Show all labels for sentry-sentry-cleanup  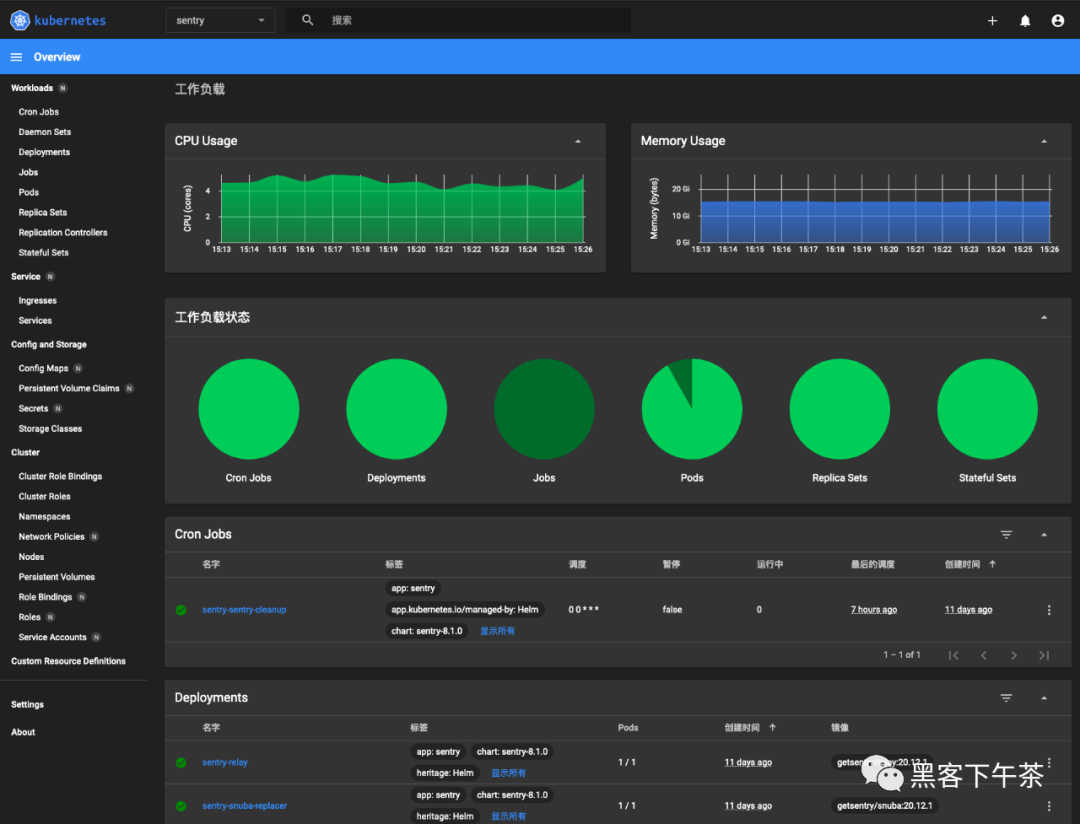click(497, 631)
